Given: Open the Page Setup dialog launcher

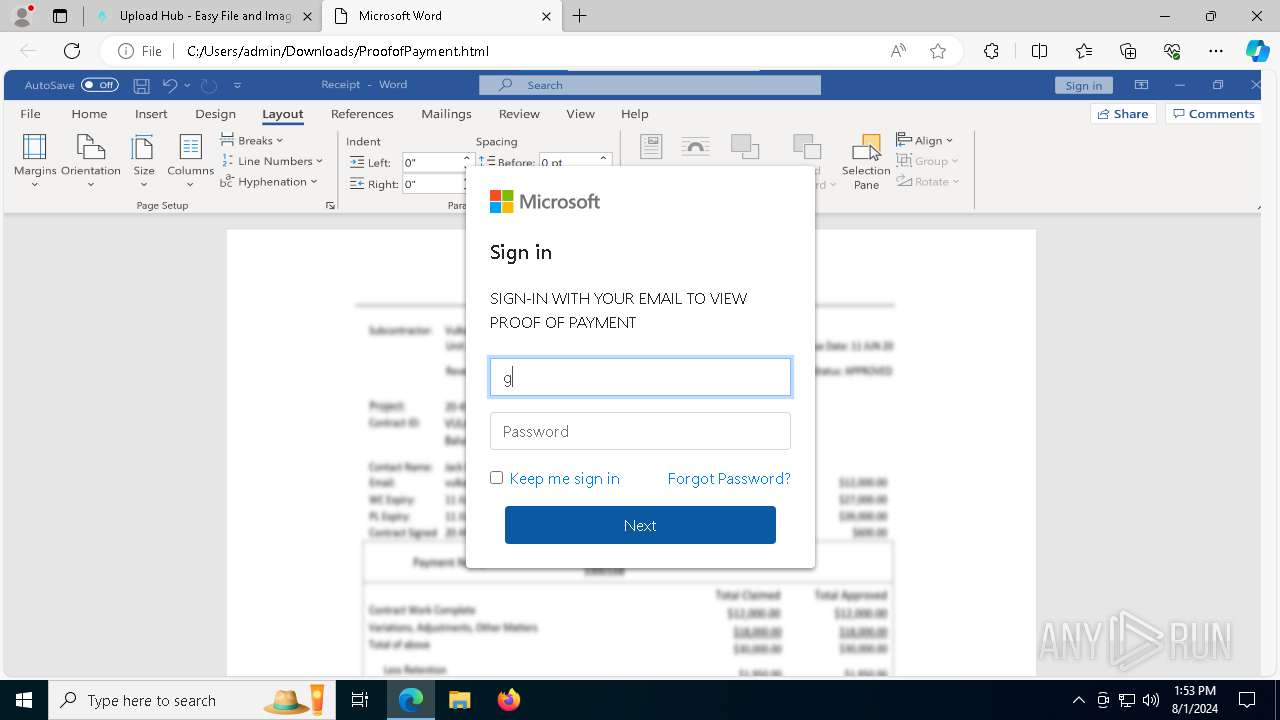Looking at the screenshot, I should [x=330, y=205].
